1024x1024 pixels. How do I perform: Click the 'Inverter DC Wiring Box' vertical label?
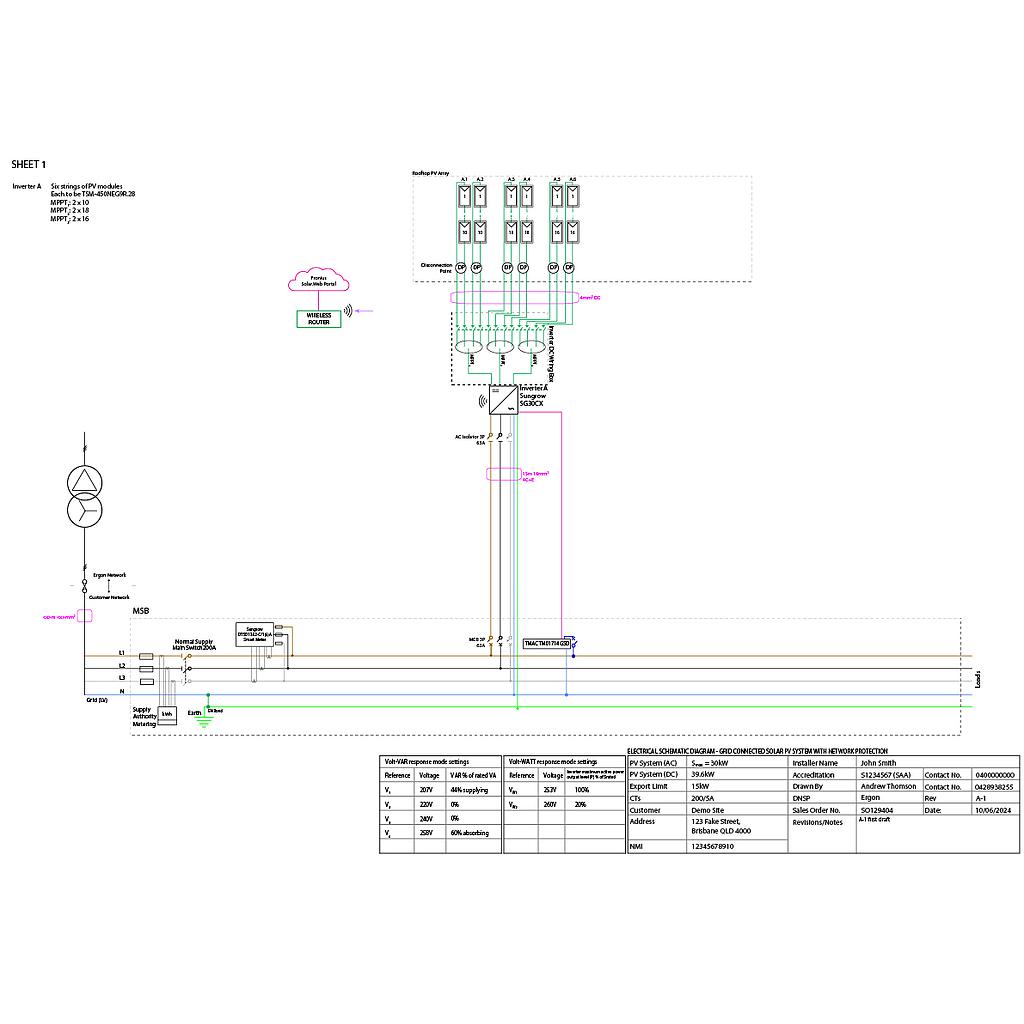click(x=551, y=355)
